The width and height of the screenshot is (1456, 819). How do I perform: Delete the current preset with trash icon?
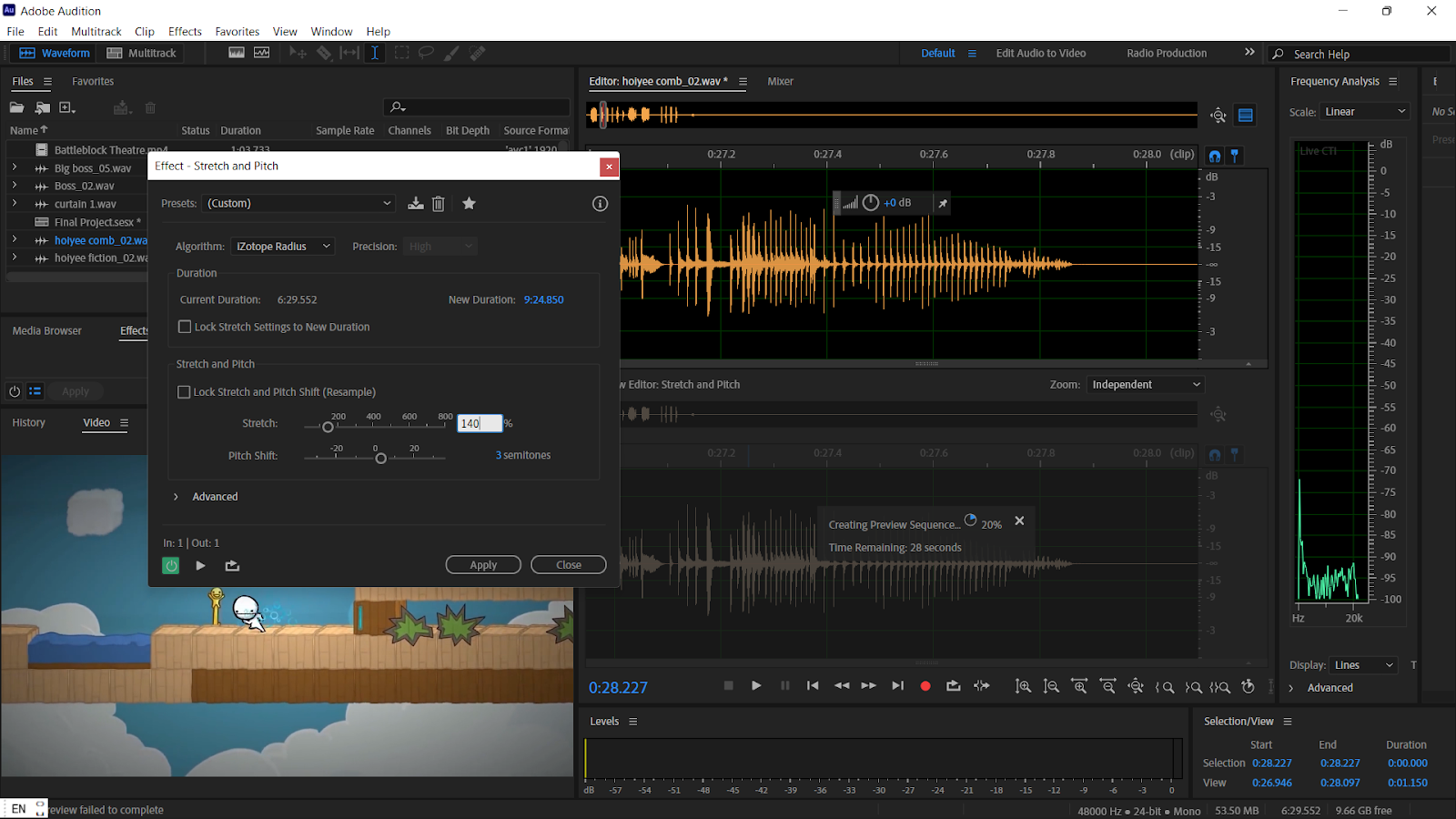439,204
